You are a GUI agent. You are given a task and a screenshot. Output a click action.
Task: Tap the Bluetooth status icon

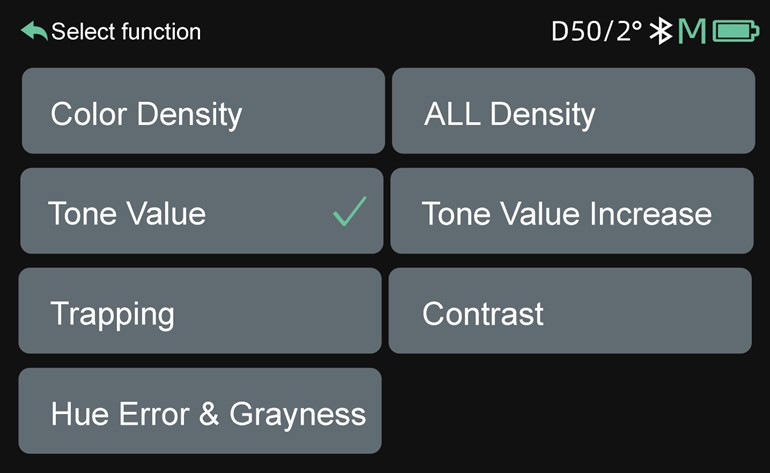click(660, 31)
